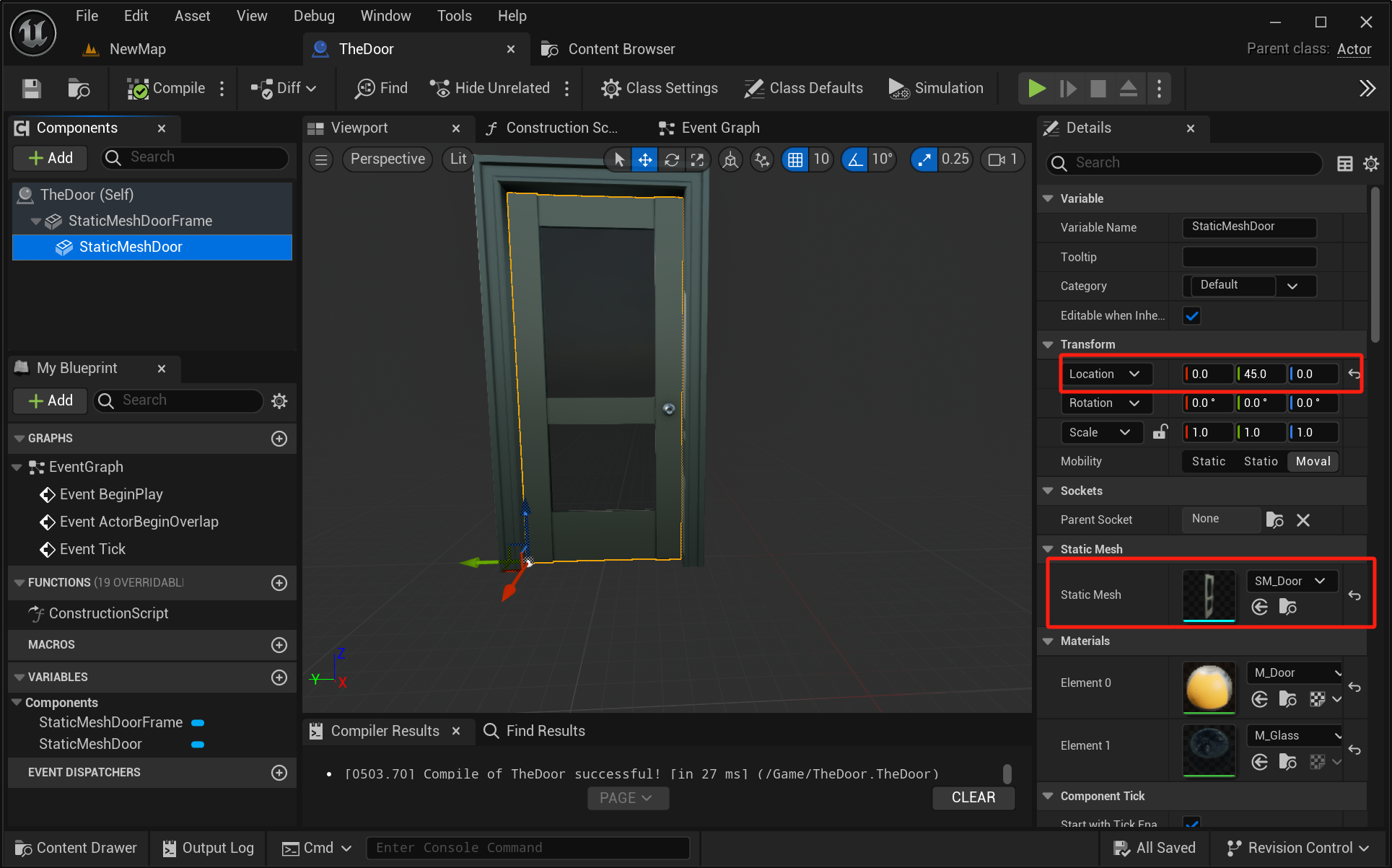Click the Stop playback button

coord(1098,88)
